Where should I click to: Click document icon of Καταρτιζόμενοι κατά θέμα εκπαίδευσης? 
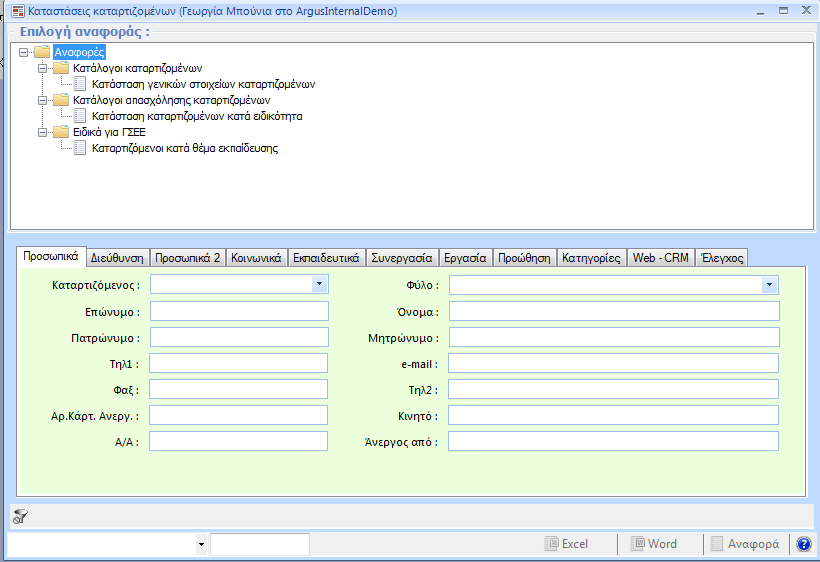pos(81,148)
